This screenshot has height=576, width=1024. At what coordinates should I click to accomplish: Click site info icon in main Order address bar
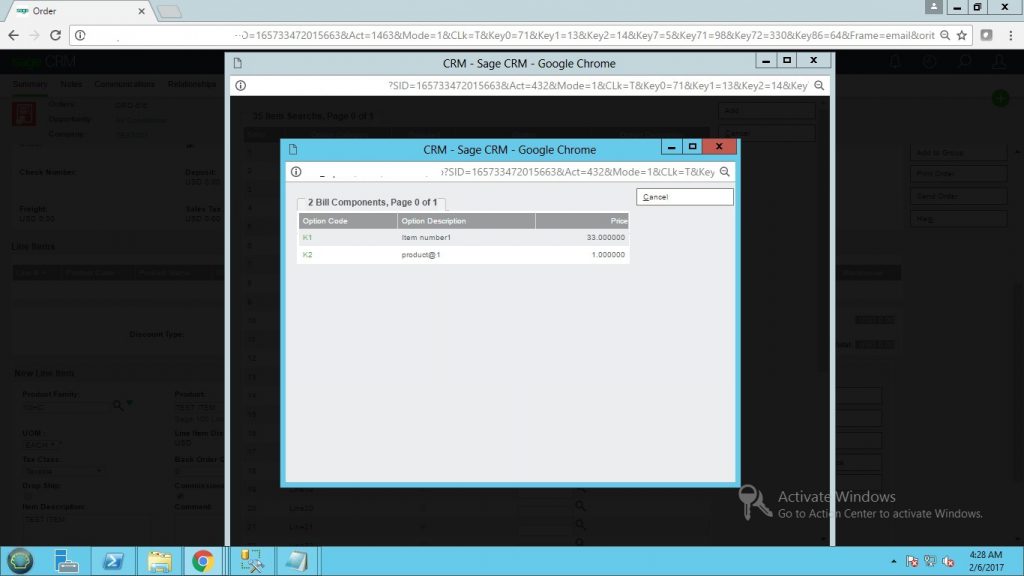pos(80,35)
